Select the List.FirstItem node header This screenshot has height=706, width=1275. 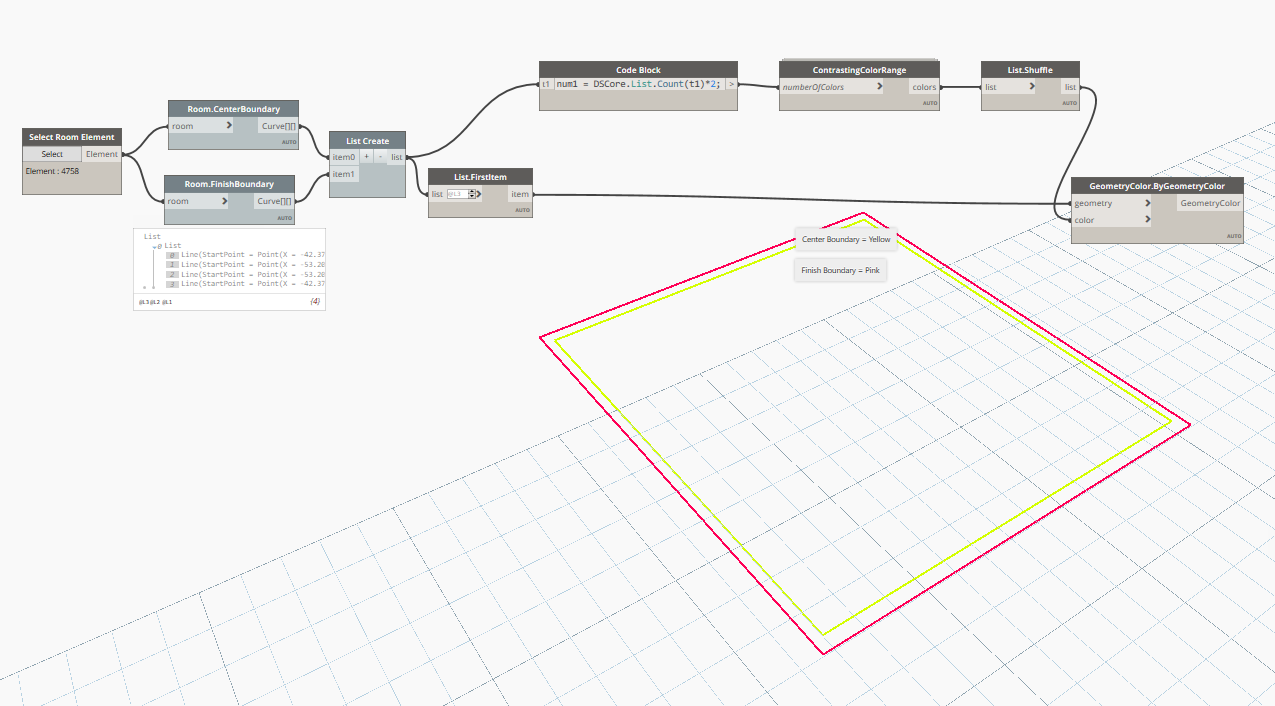(x=481, y=176)
